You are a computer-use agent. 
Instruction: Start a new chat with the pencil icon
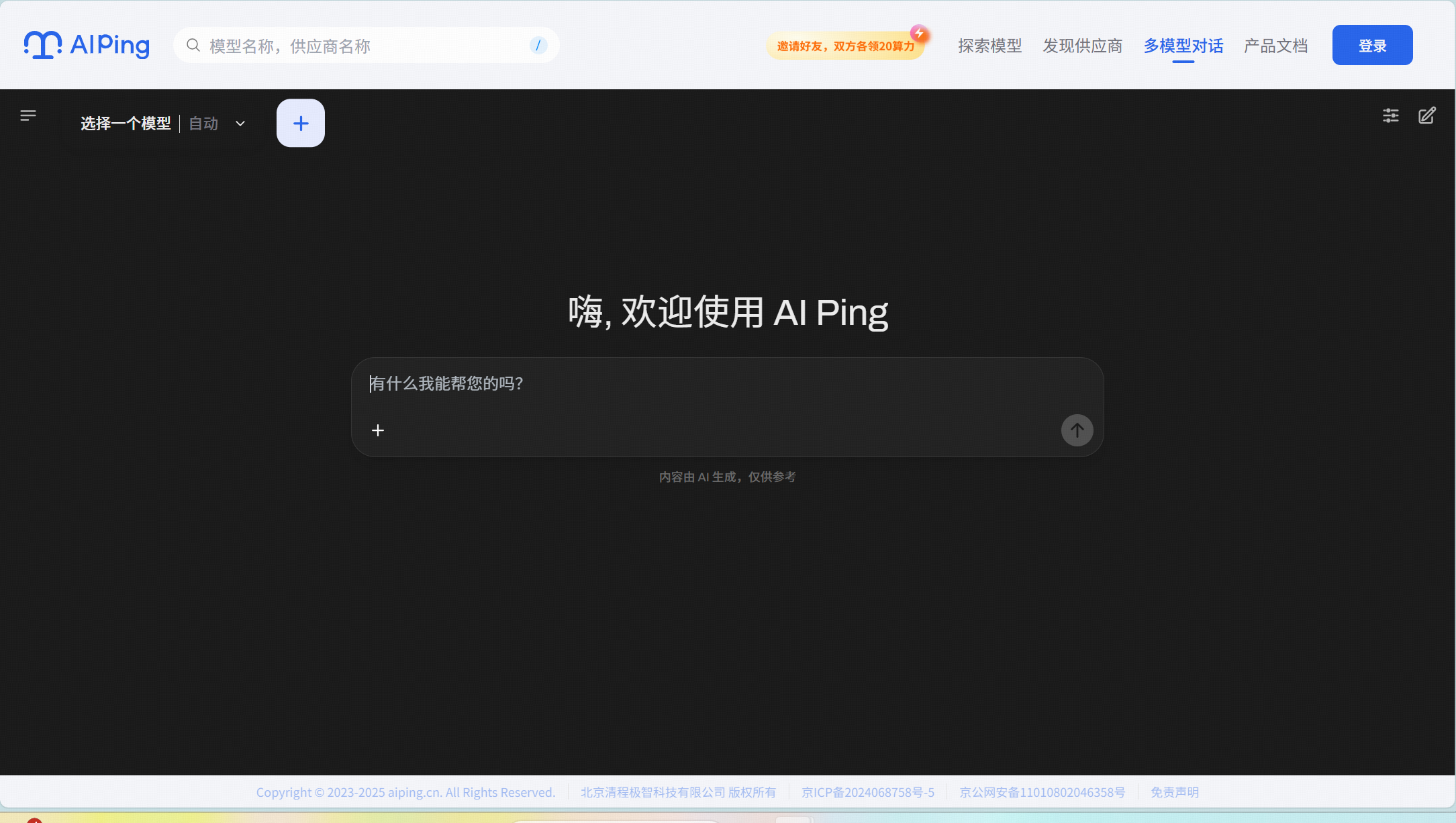1427,115
